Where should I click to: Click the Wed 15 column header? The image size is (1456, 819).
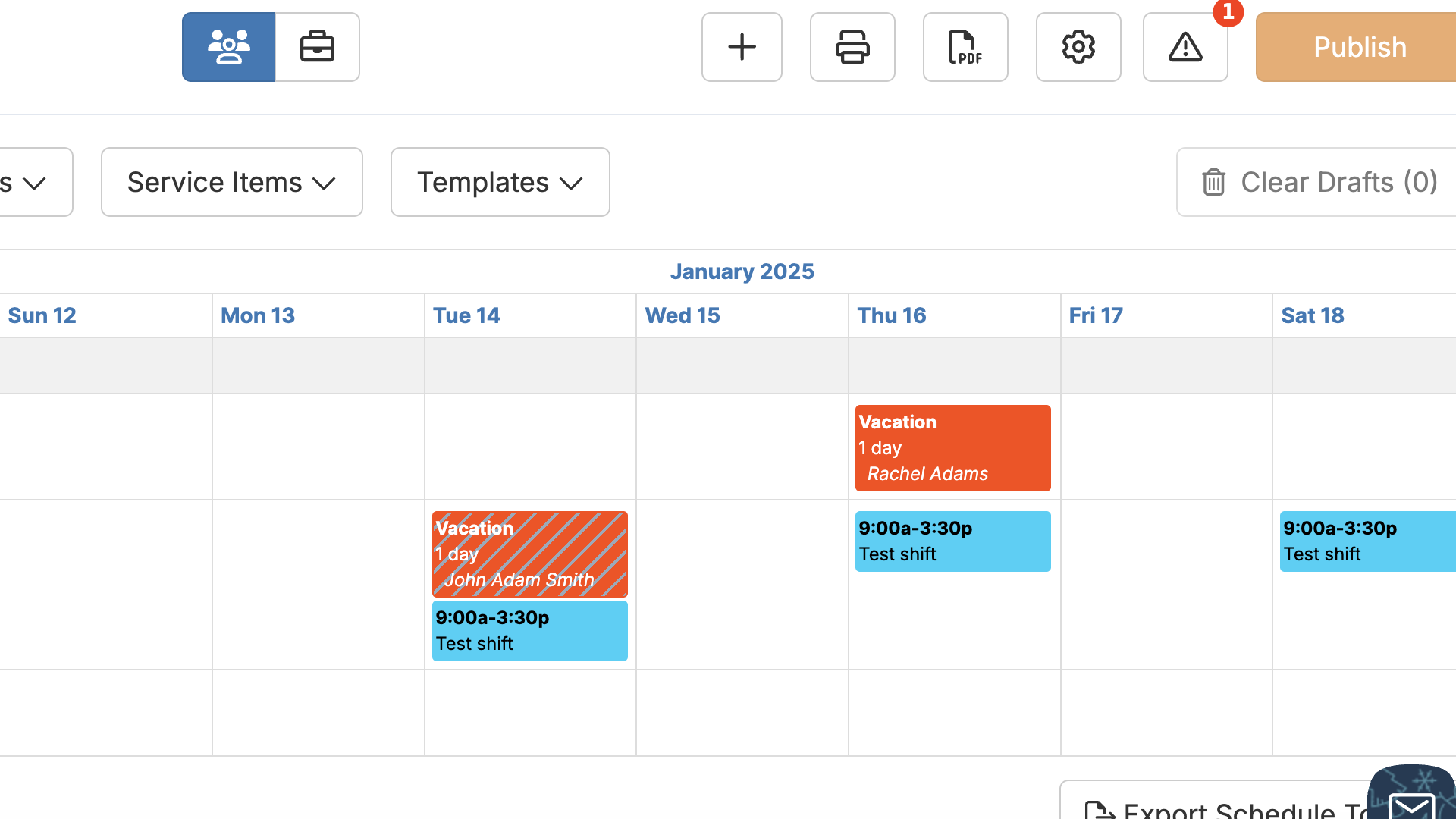coord(682,315)
